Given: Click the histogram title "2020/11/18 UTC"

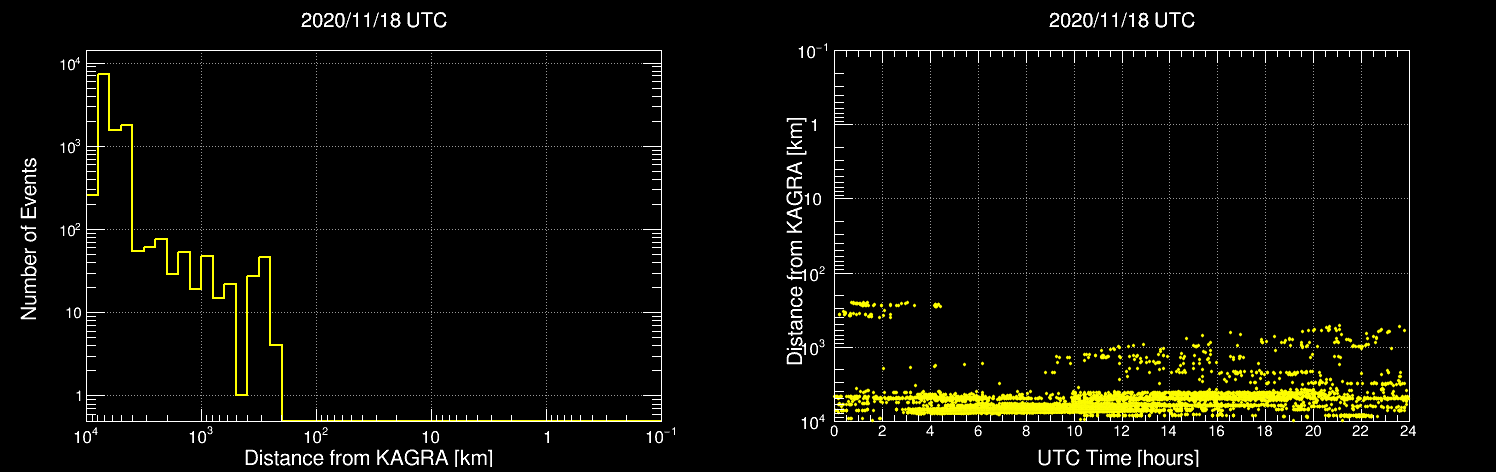Looking at the screenshot, I should click(x=373, y=21).
